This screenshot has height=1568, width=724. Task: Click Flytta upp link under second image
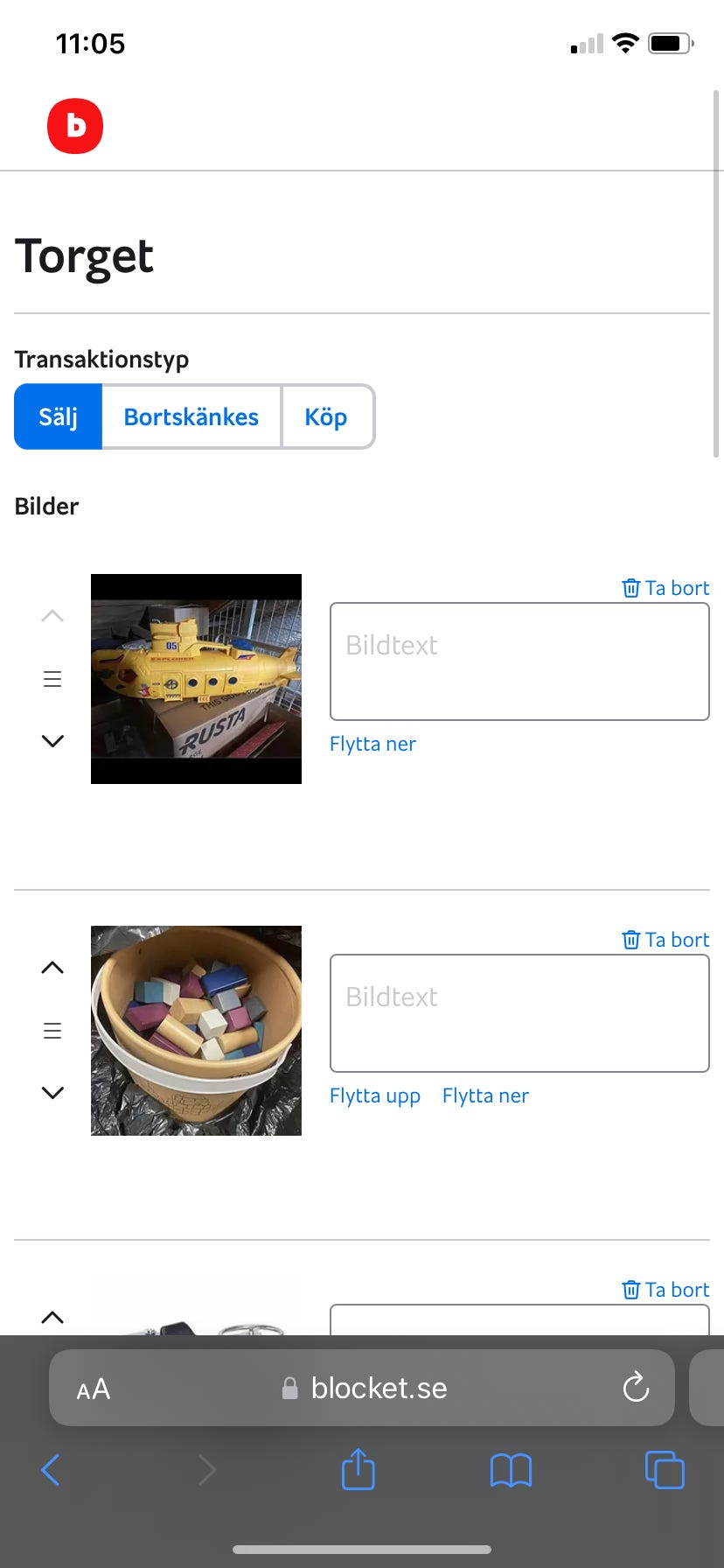(x=375, y=1095)
